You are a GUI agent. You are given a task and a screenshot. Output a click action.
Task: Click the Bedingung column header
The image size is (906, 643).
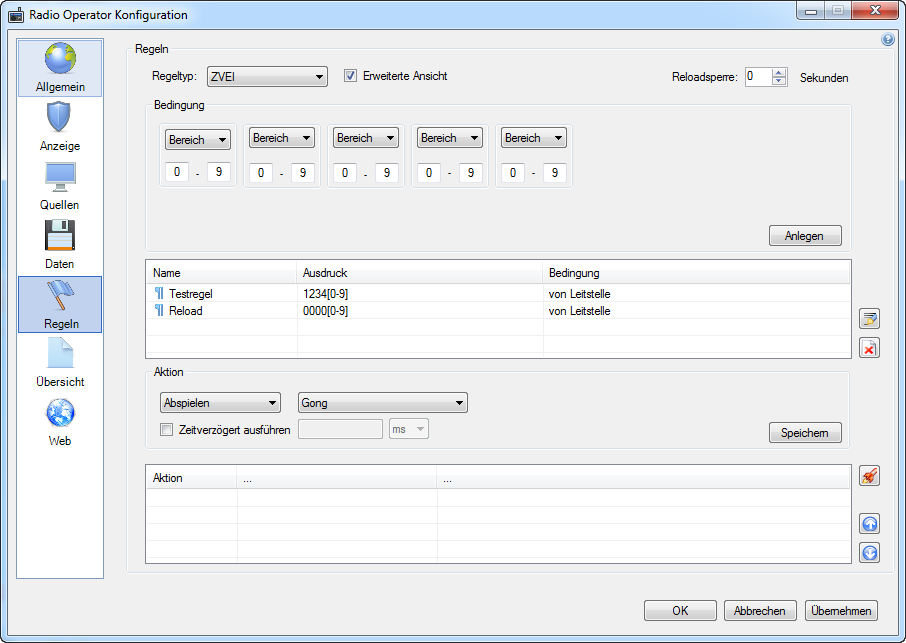coord(696,273)
